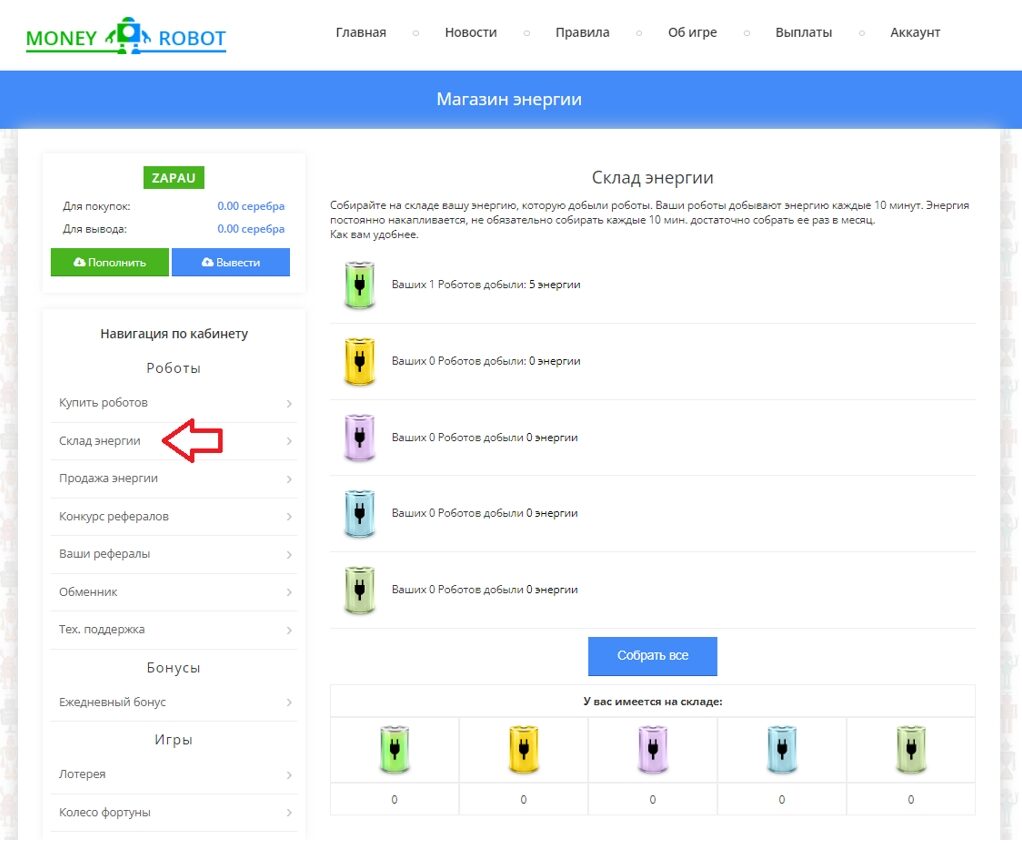This screenshot has height=843, width=1022.
Task: Click the chevron next to Конкурс рефералов
Action: point(289,517)
